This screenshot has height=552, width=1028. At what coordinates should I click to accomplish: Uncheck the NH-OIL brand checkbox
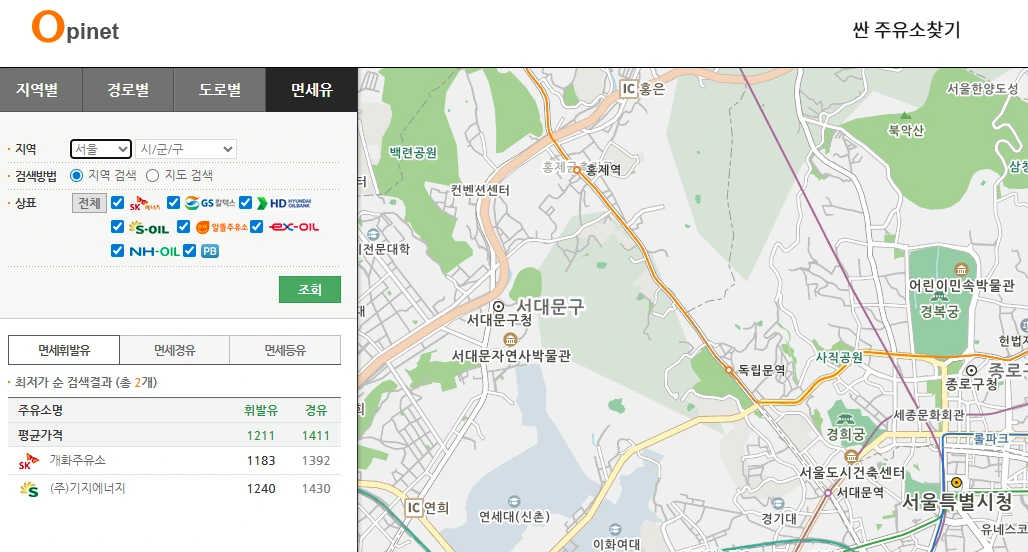point(117,250)
